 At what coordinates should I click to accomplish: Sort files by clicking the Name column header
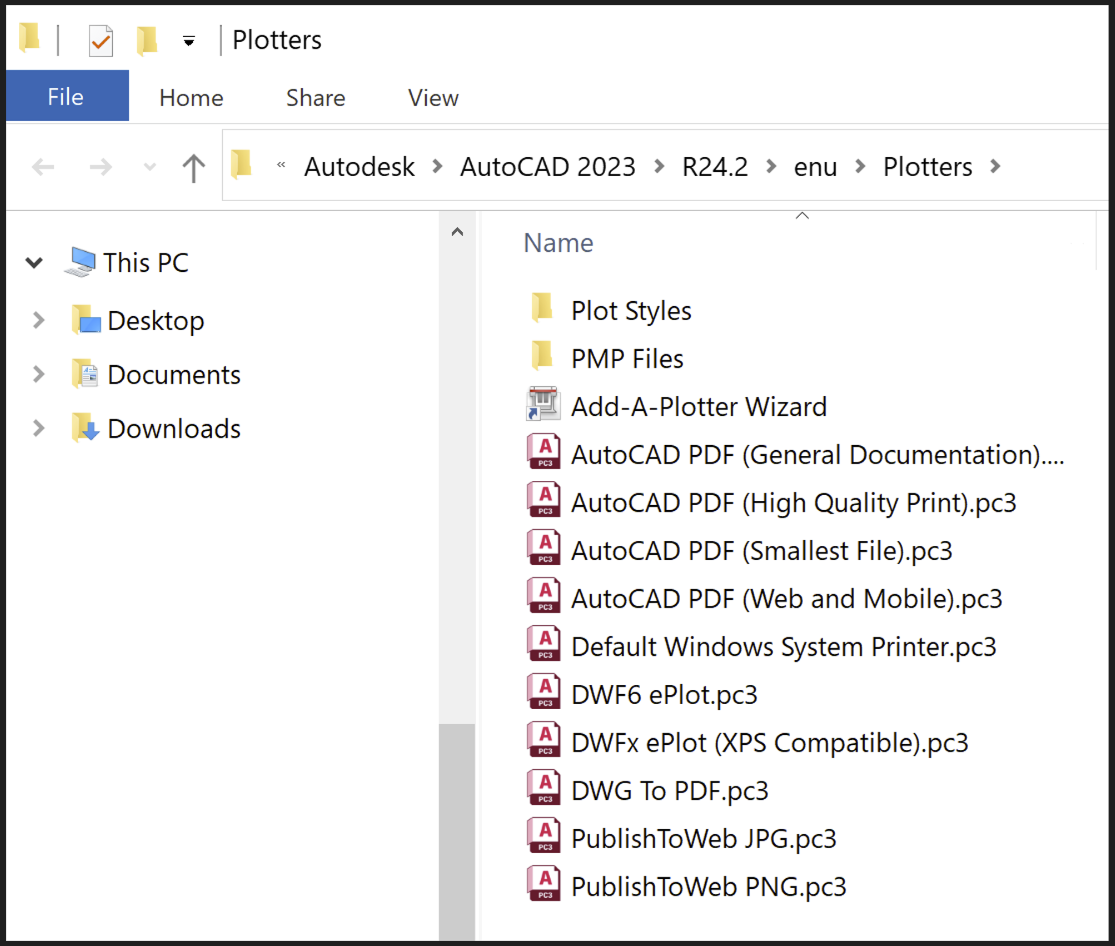coord(558,242)
